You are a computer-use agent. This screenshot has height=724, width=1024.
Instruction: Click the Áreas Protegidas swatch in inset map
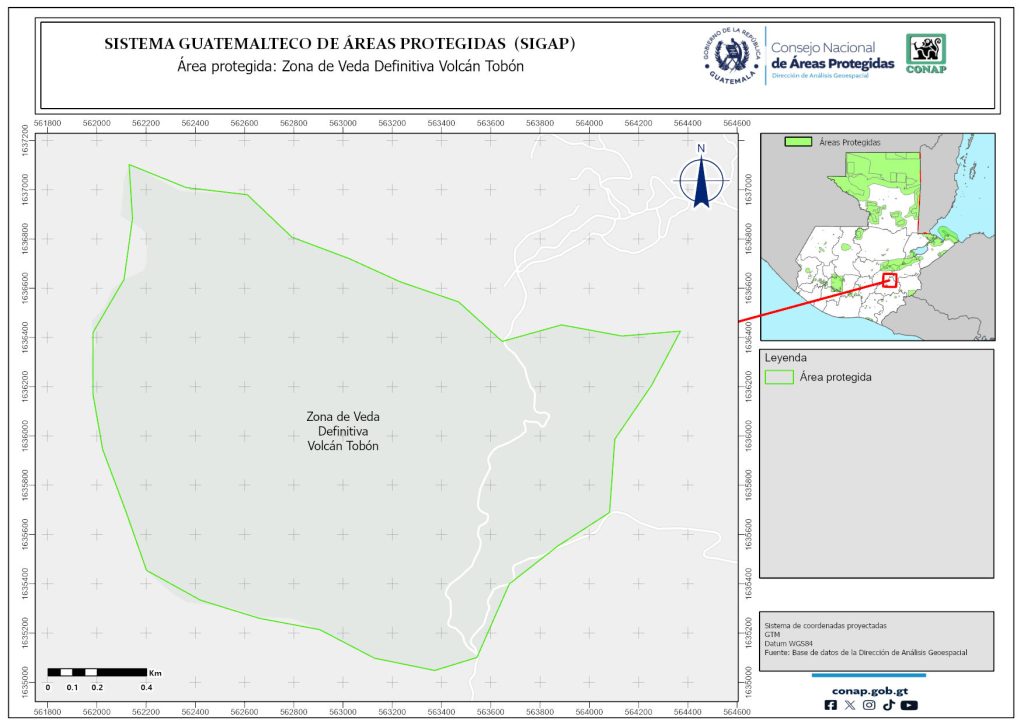(798, 143)
